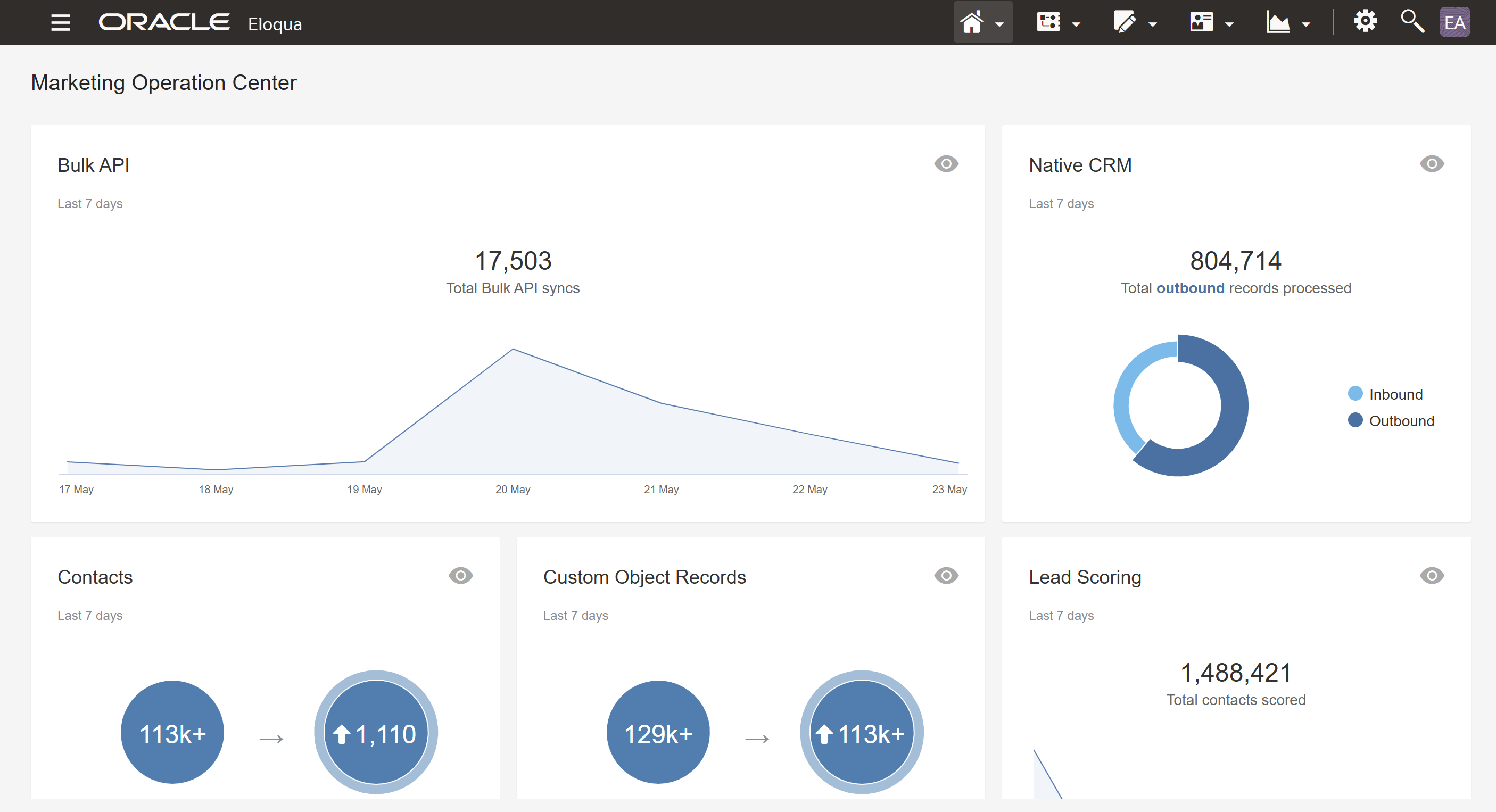
Task: Open the Settings gear icon
Action: pos(1365,21)
